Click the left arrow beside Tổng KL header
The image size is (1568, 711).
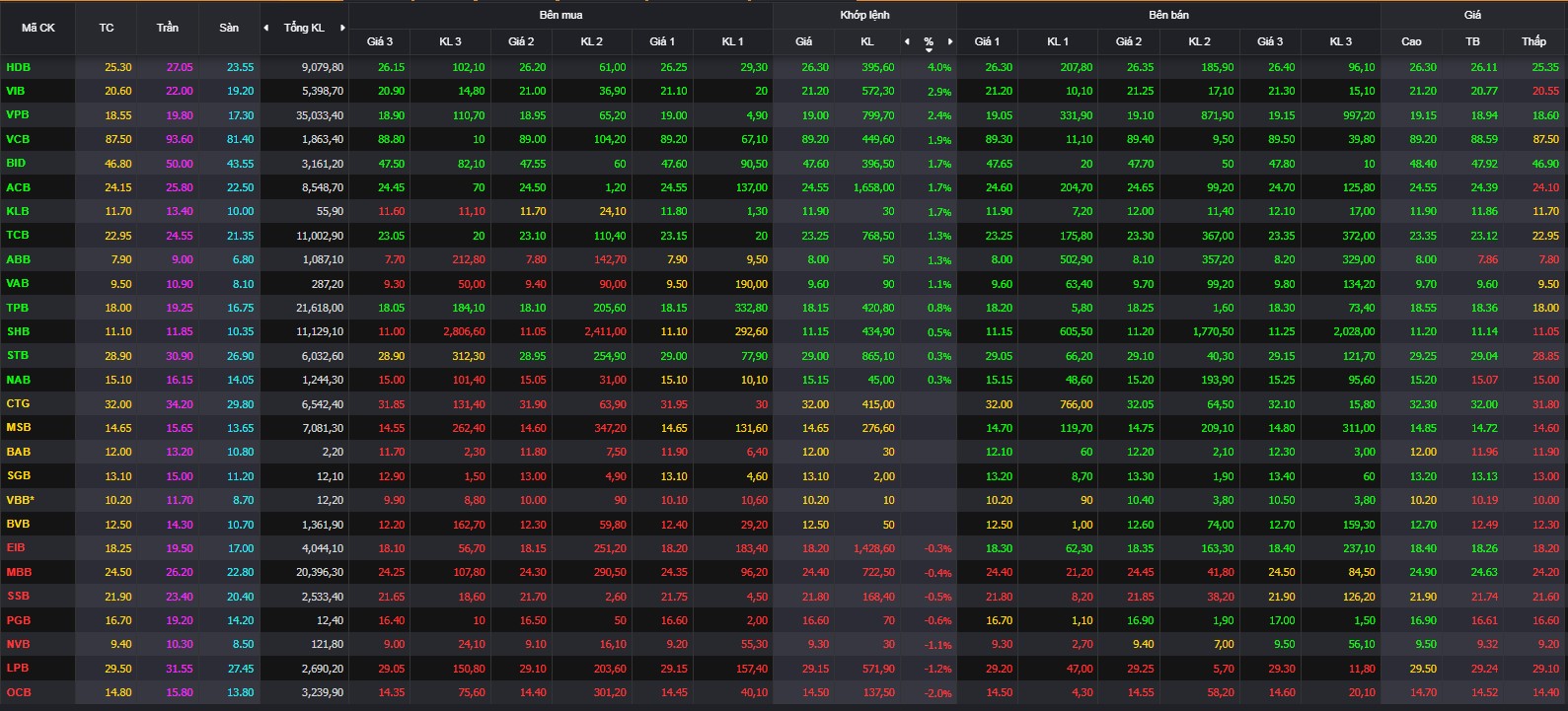[x=265, y=28]
